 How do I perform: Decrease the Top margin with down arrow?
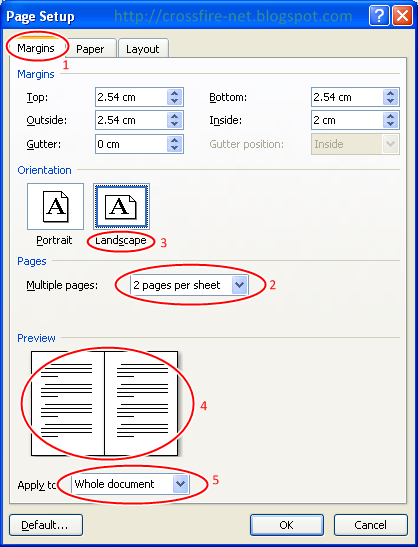tap(174, 101)
